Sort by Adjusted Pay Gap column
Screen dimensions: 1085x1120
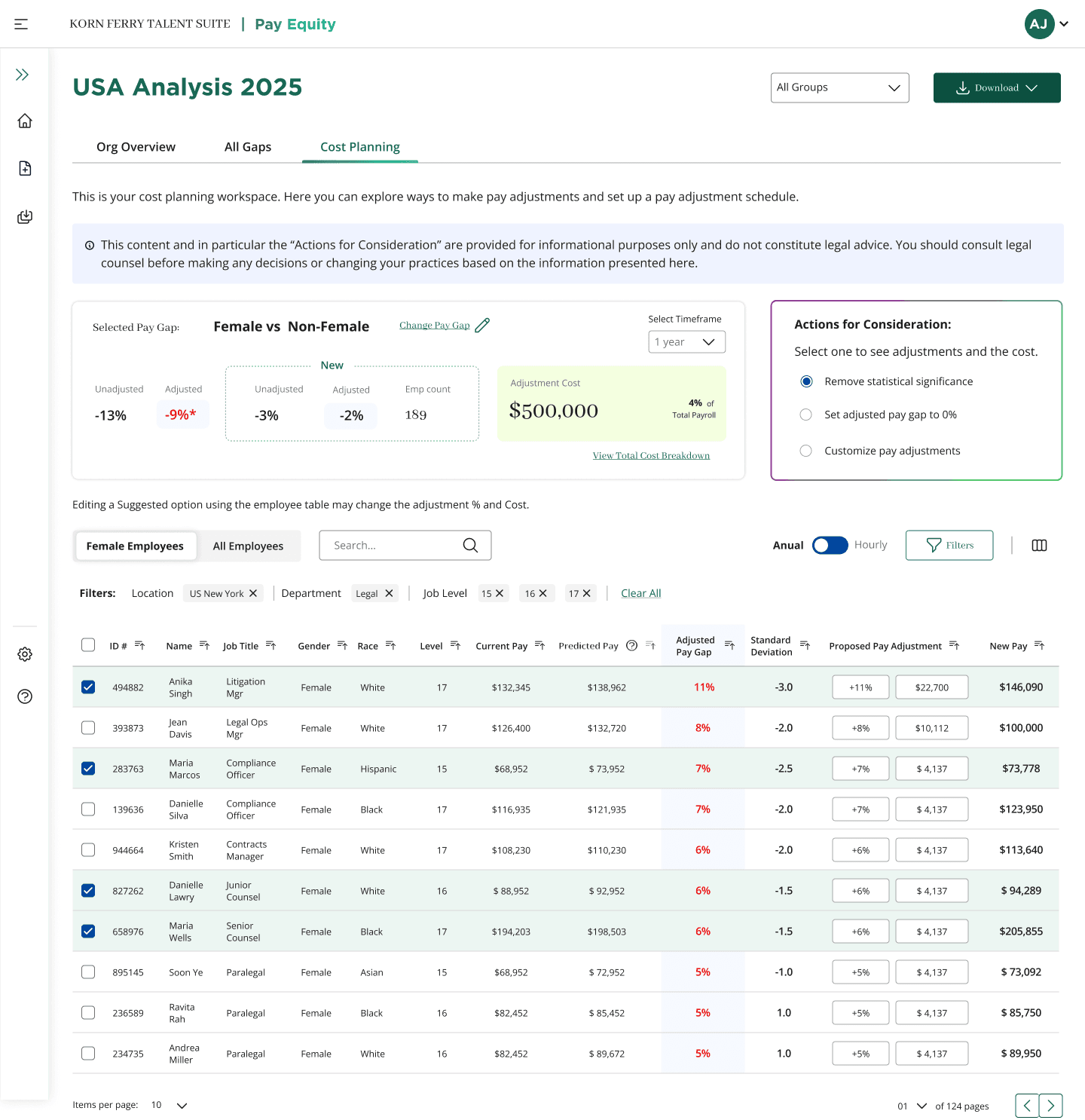(x=729, y=645)
